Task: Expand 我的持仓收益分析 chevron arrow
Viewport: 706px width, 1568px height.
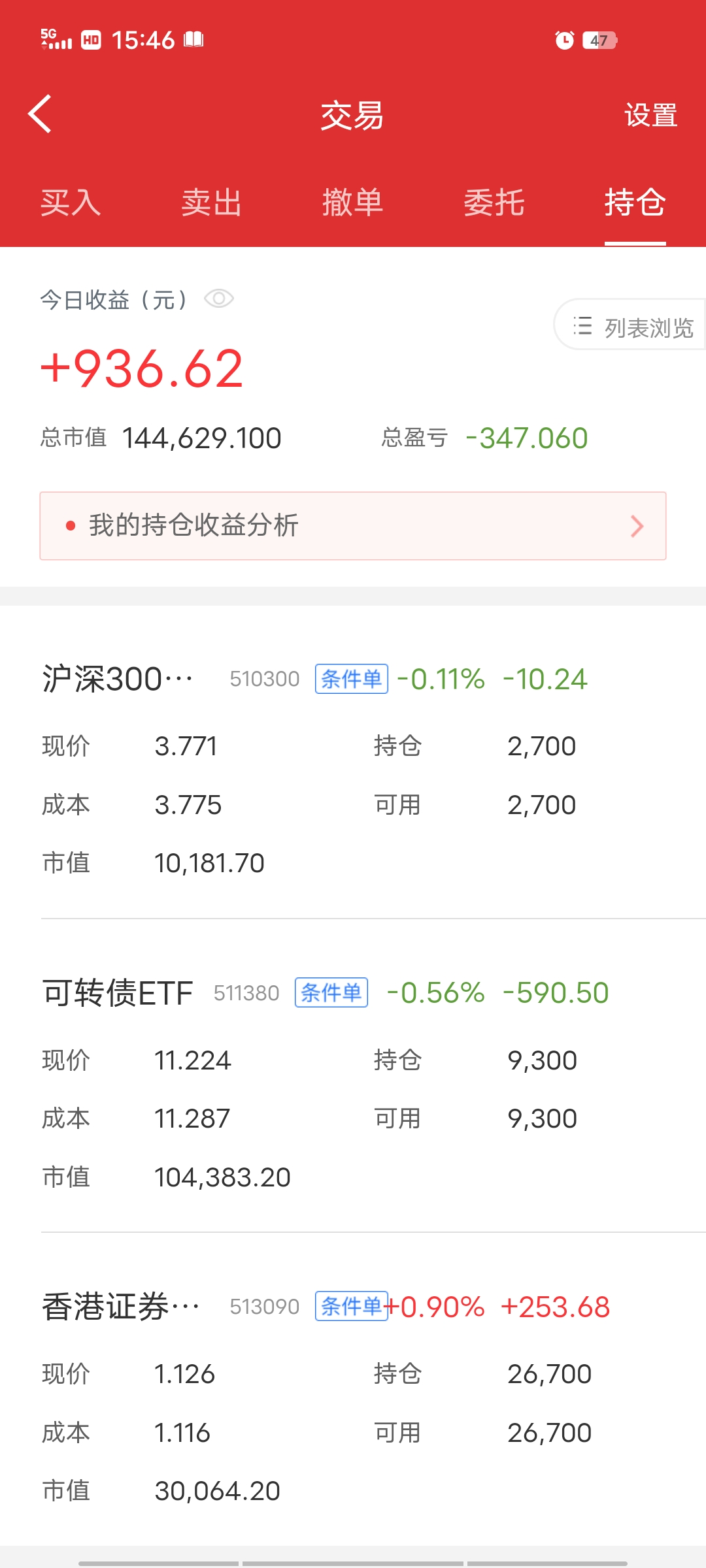Action: [637, 526]
